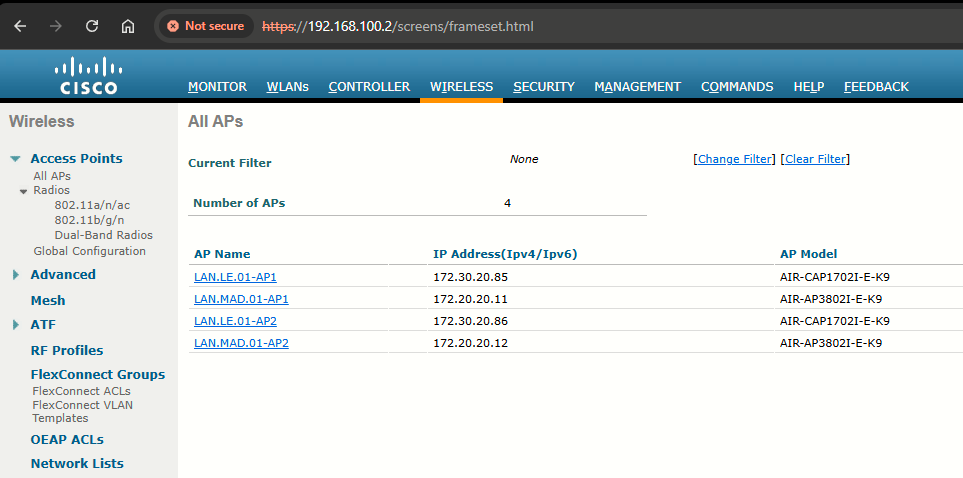The width and height of the screenshot is (963, 478).
Task: Click AP model in the LAN.LE.01-AP1 row
Action: pyautogui.click(x=835, y=277)
